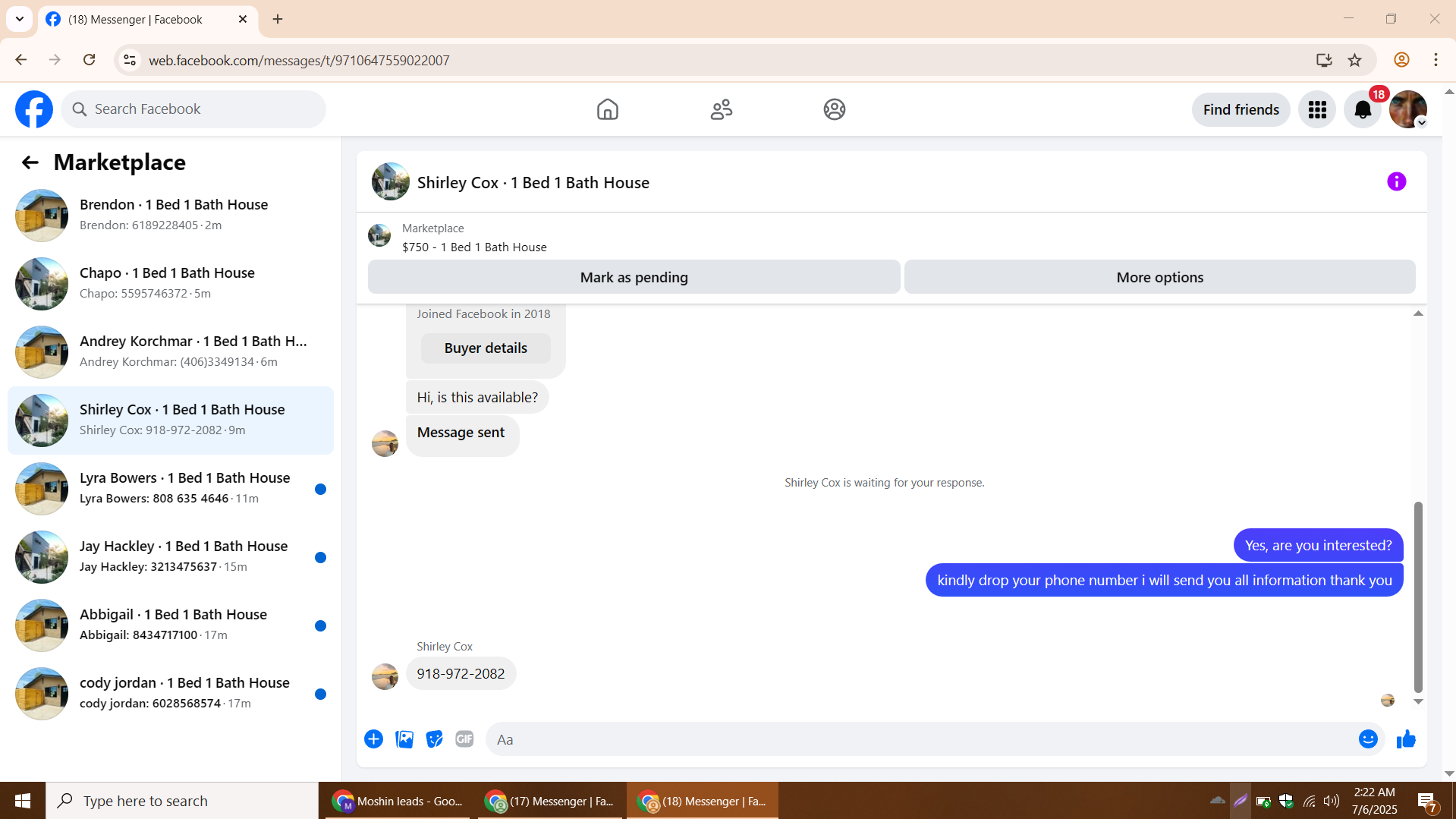
Task: Send a thumbs-up like
Action: pyautogui.click(x=1406, y=739)
